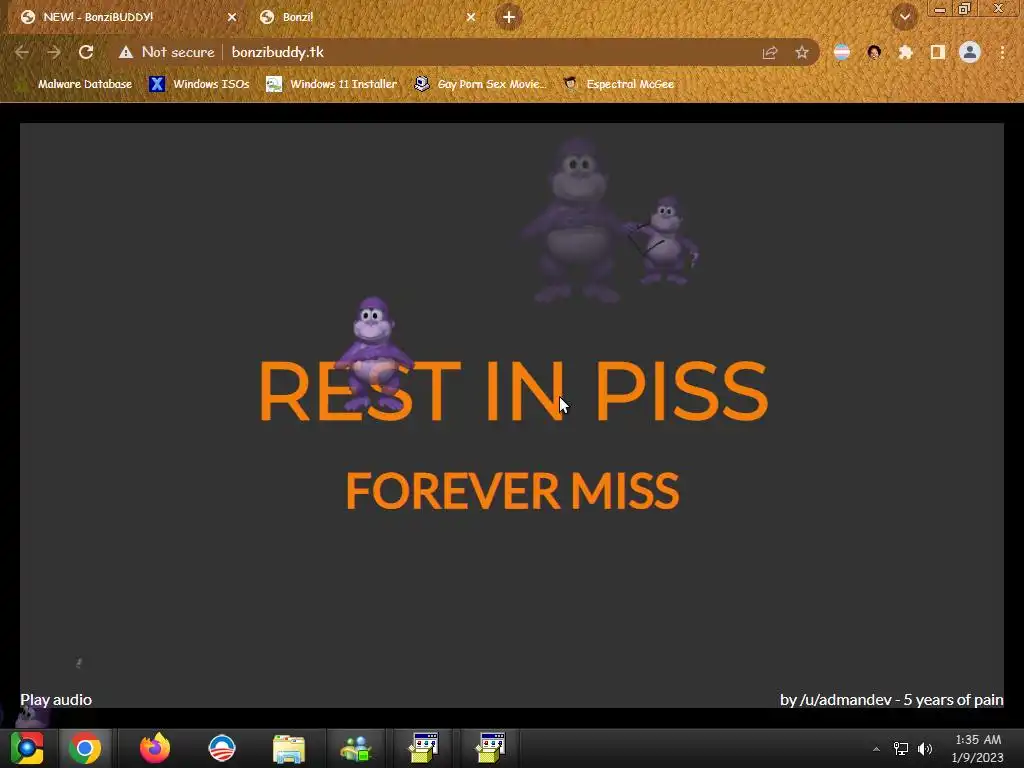This screenshot has width=1024, height=768.
Task: Click the bright Bonzi gorilla over REST
Action: 374,355
